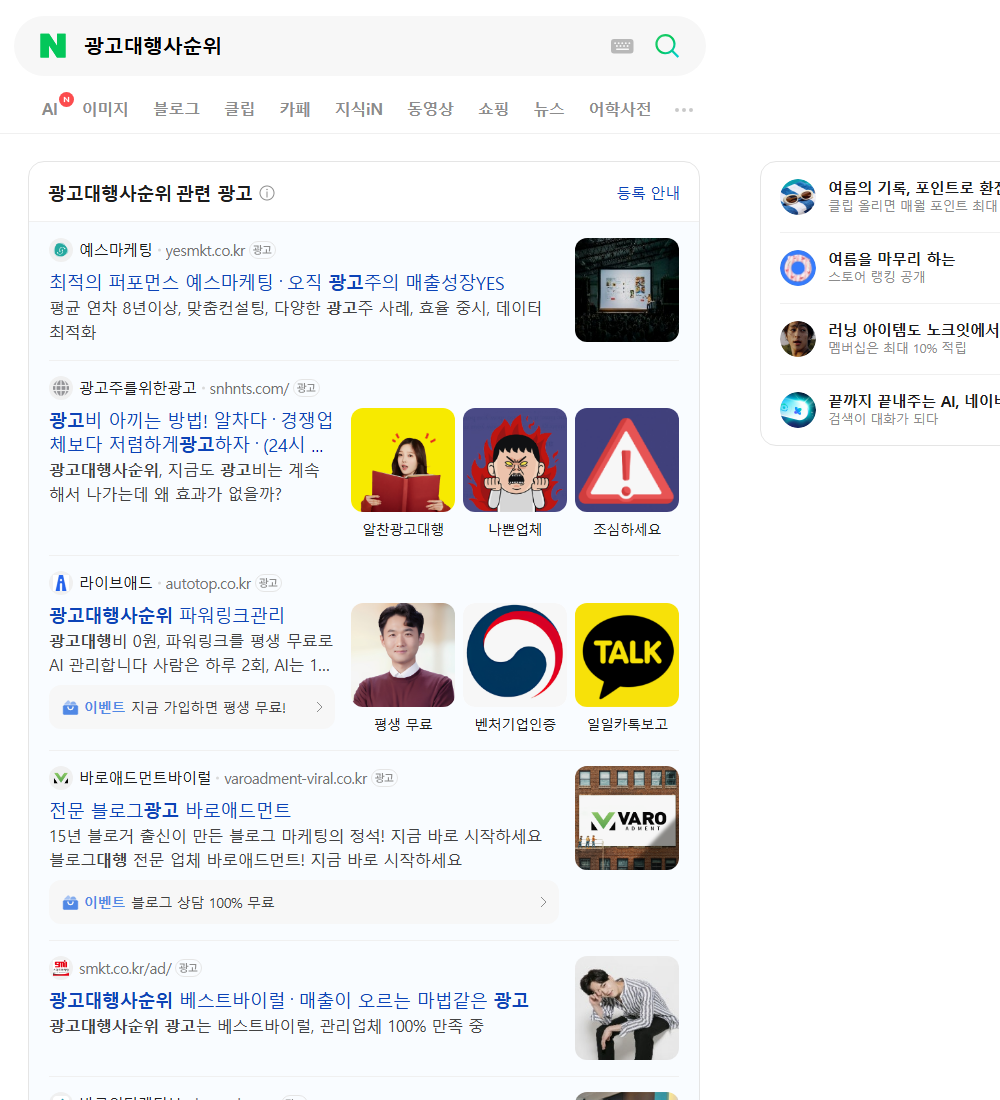Click the VARO adment building thumbnail
Screen dimensions: 1000x1100
click(x=627, y=818)
